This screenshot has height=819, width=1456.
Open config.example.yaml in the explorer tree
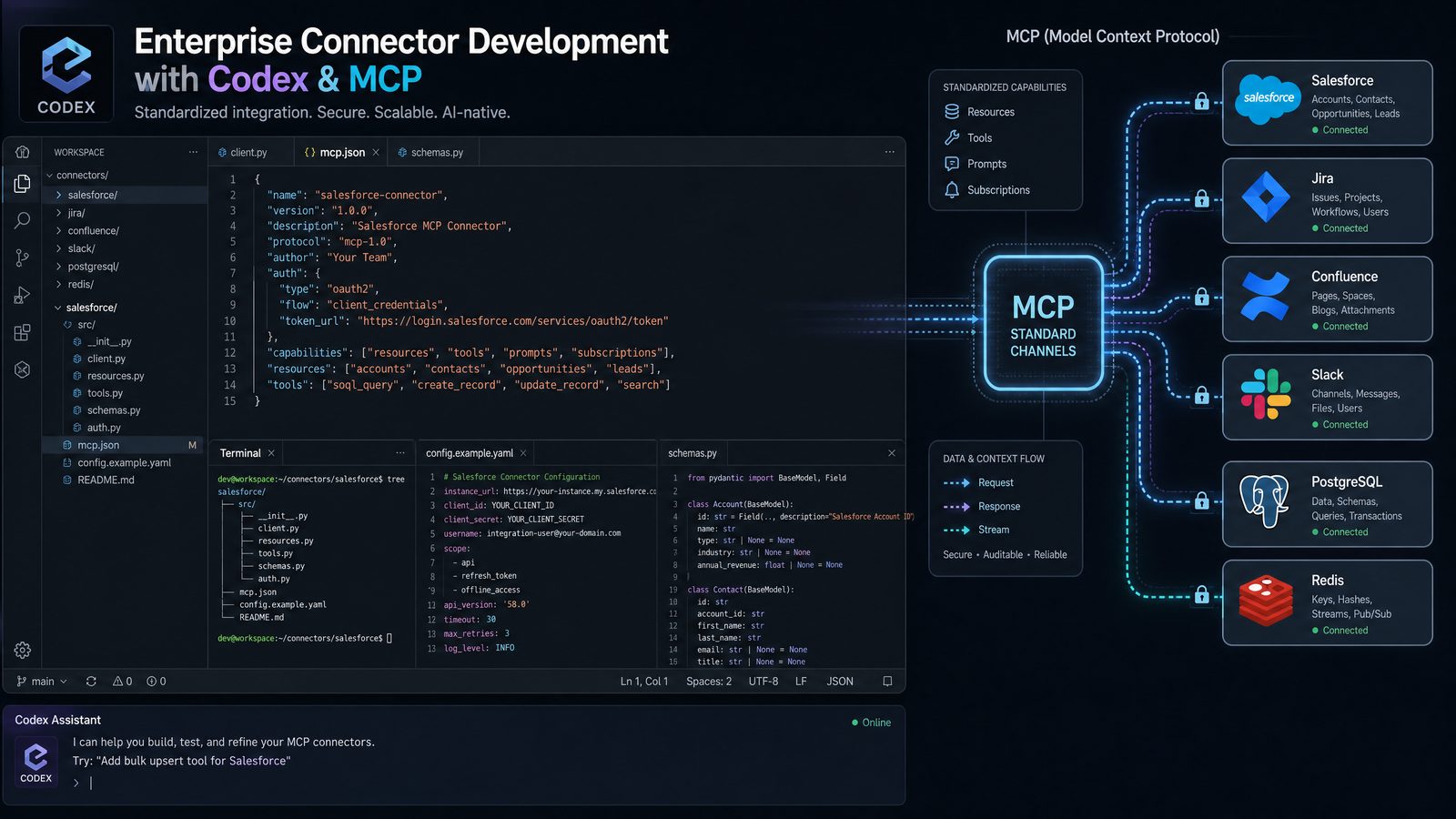pos(125,463)
